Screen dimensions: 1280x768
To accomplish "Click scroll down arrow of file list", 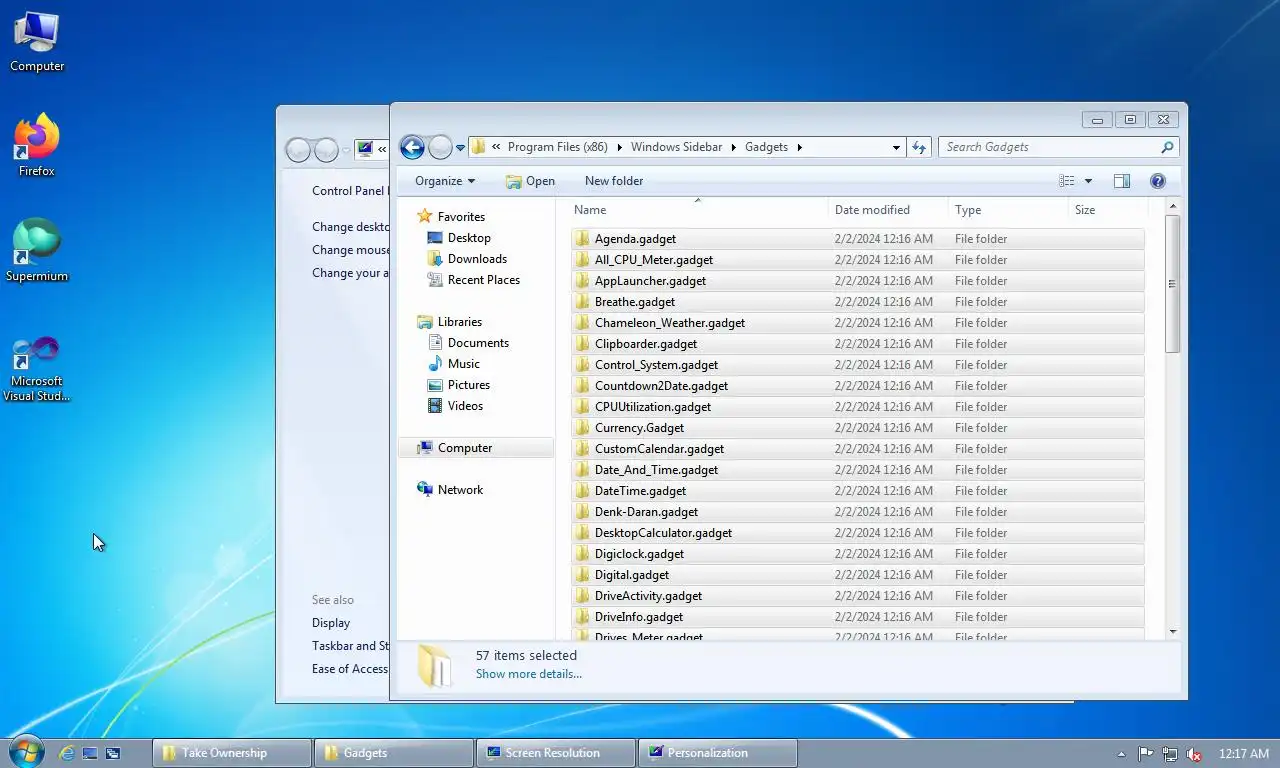I will point(1173,632).
